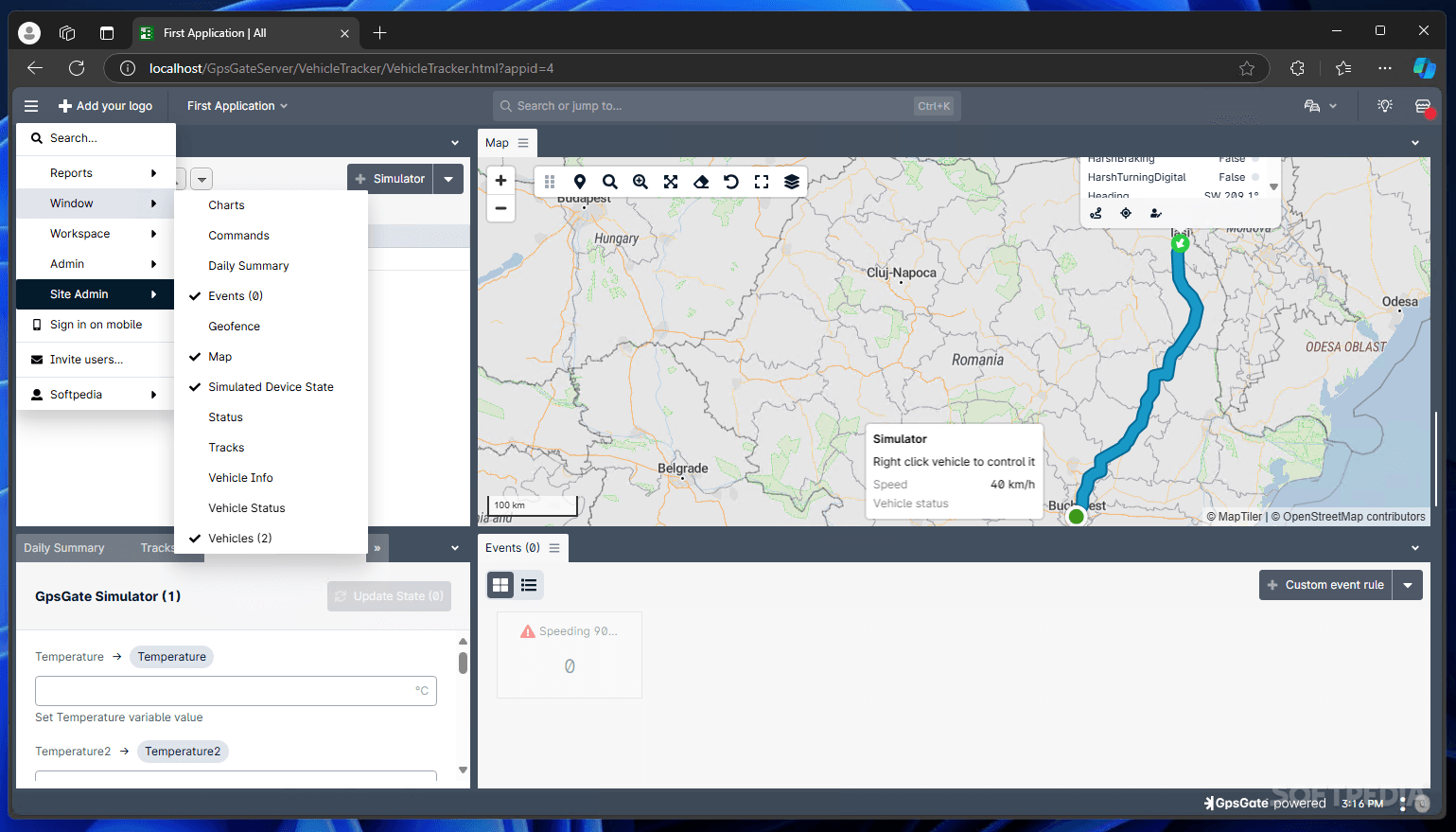Open the Simulator button dropdown arrow
The image size is (1456, 832).
448,179
